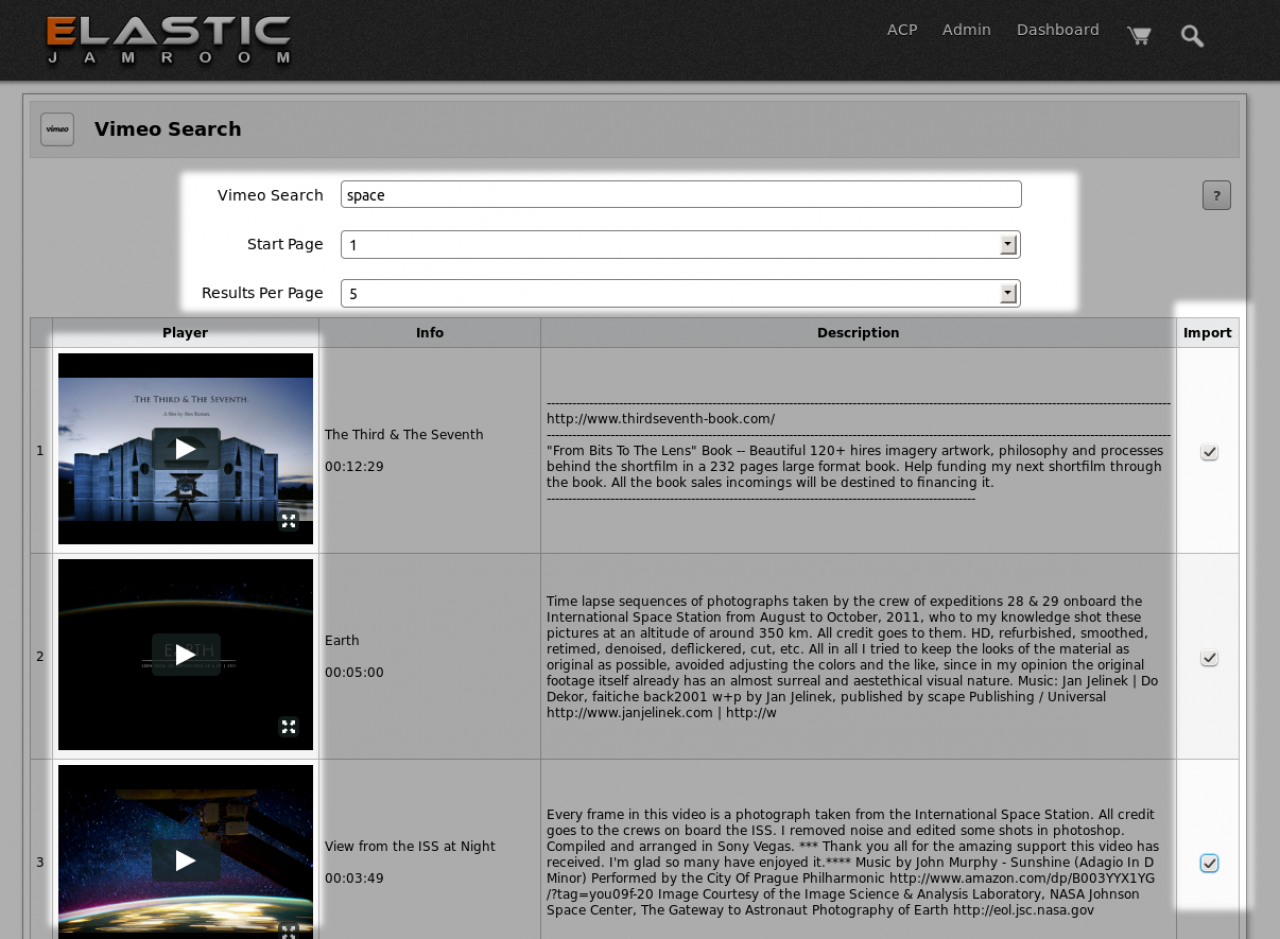Screen dimensions: 1280x939
Task: Enter fullscreen on the Earth video player
Action: [x=288, y=727]
